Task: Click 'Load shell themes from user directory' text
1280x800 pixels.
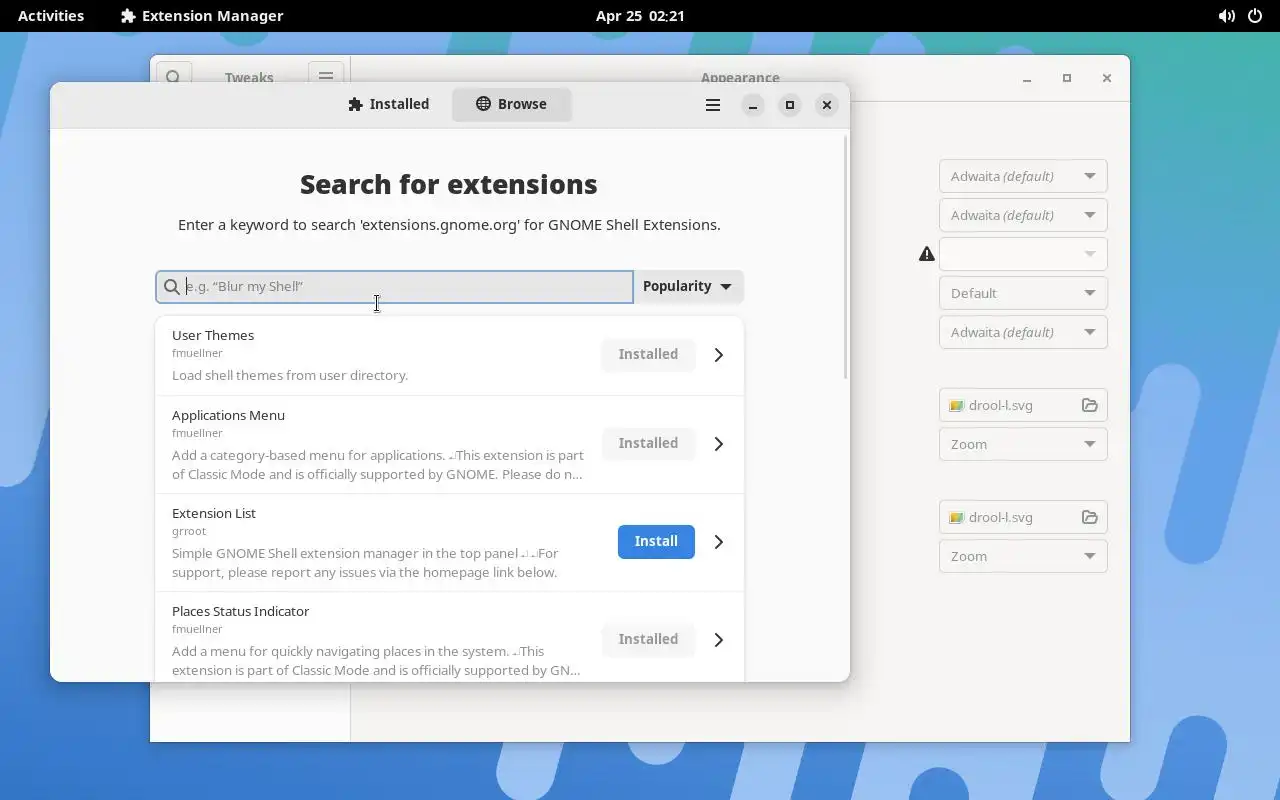Action: coord(290,376)
